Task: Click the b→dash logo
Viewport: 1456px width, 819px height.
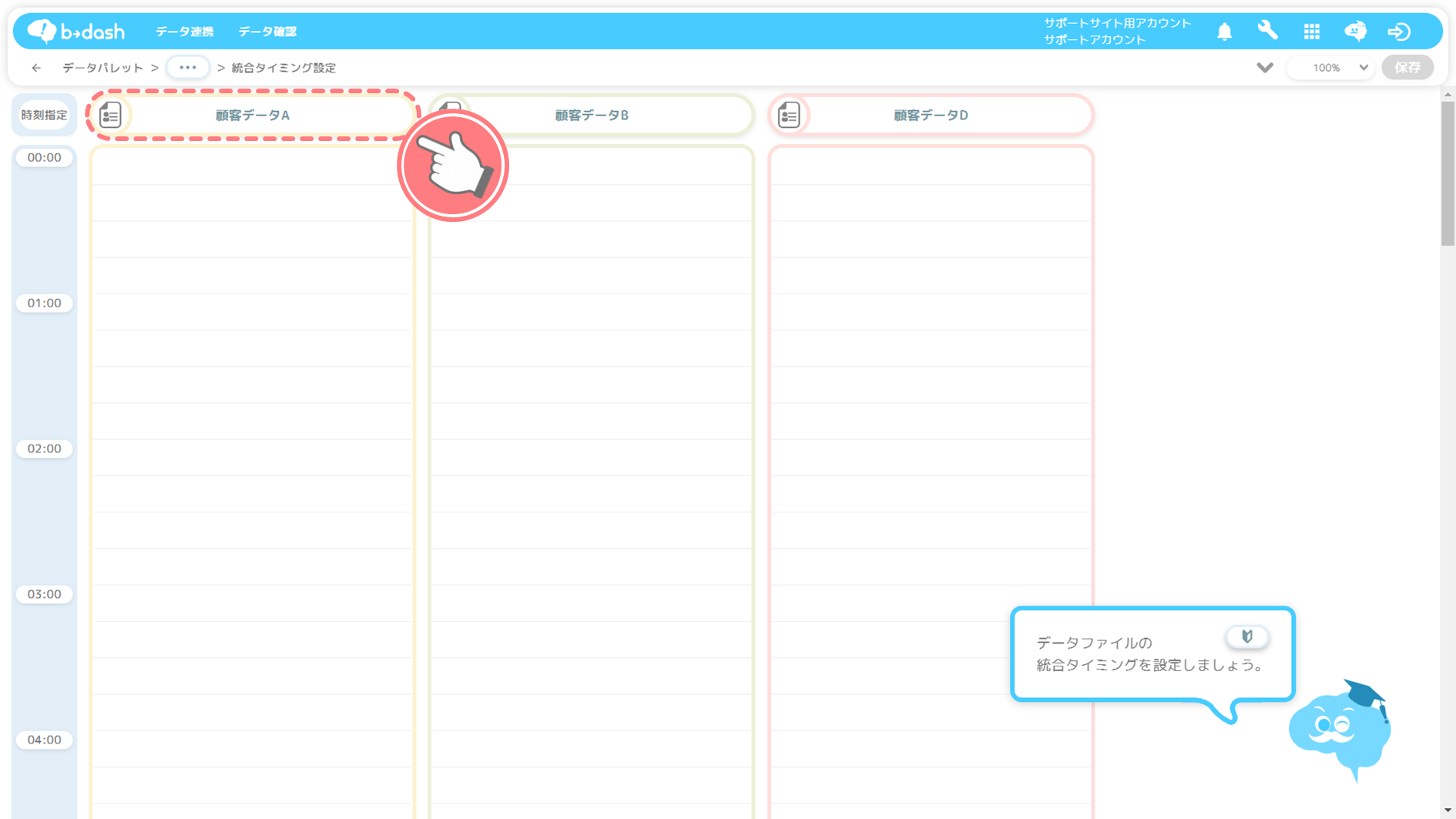Action: point(75,32)
